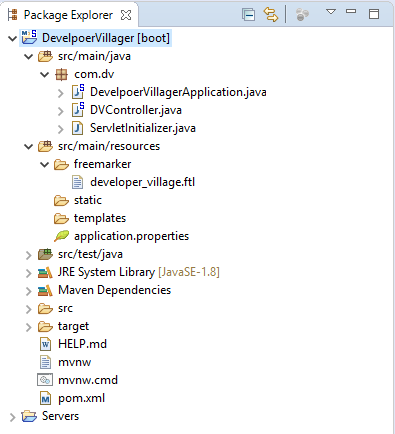Click the Package Explorer tab icon
This screenshot has width=395, height=434.
coord(13,15)
